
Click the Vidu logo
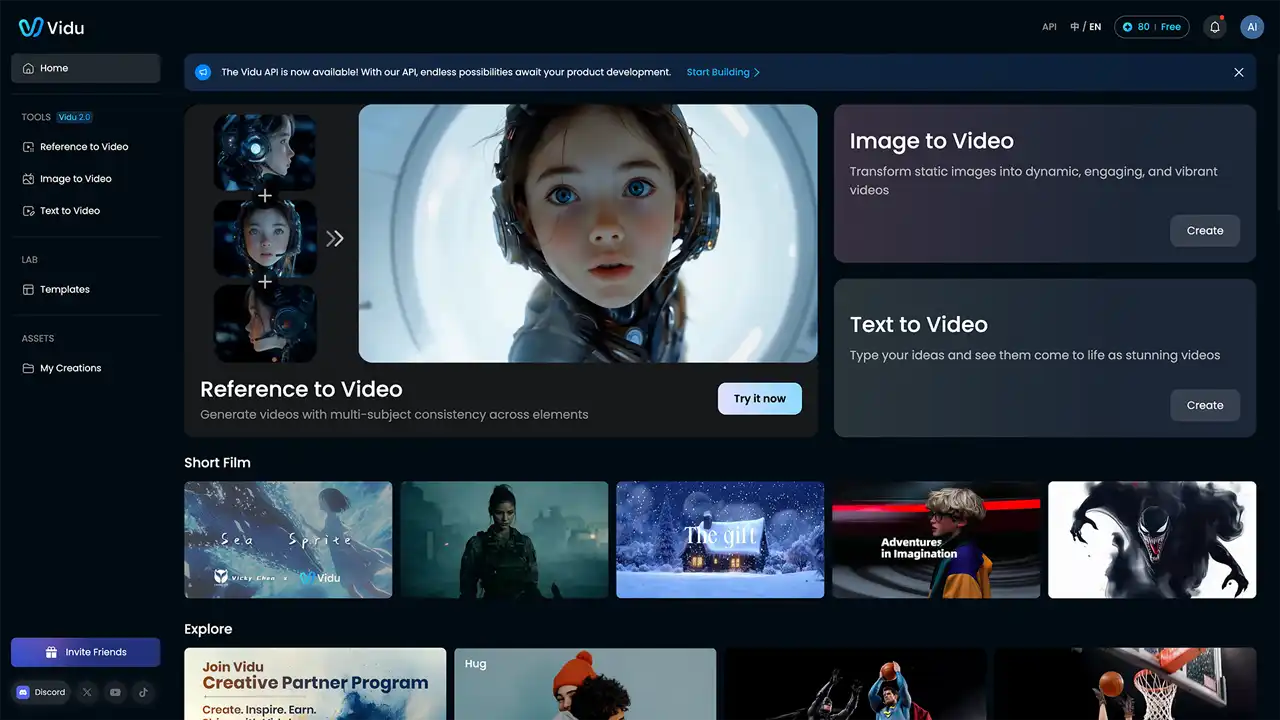(54, 27)
